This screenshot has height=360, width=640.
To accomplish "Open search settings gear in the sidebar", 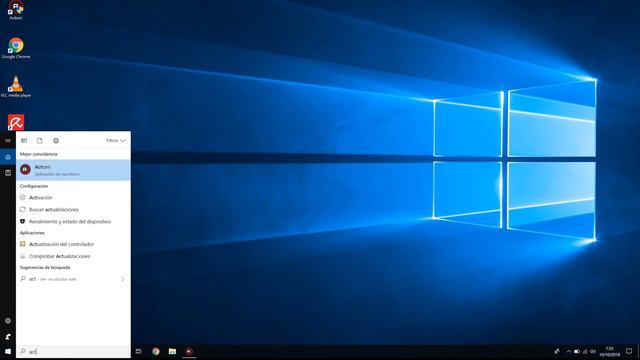I will click(x=8, y=321).
